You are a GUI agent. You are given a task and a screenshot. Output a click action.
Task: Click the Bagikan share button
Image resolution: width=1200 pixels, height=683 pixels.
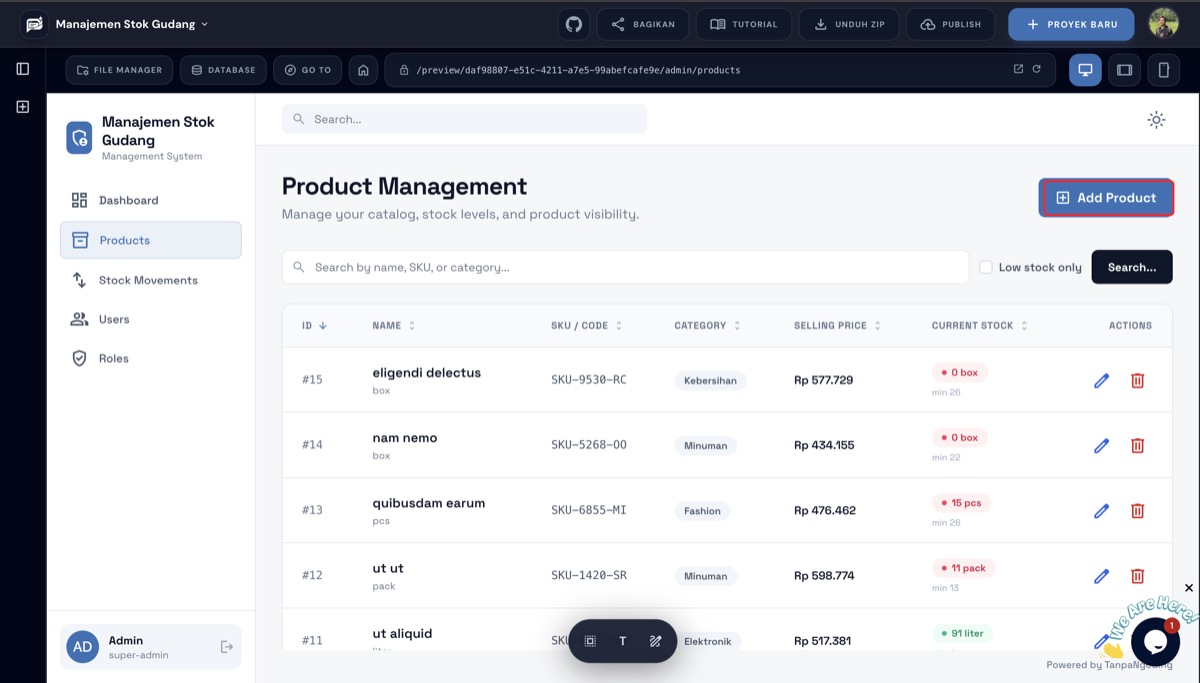click(x=643, y=24)
